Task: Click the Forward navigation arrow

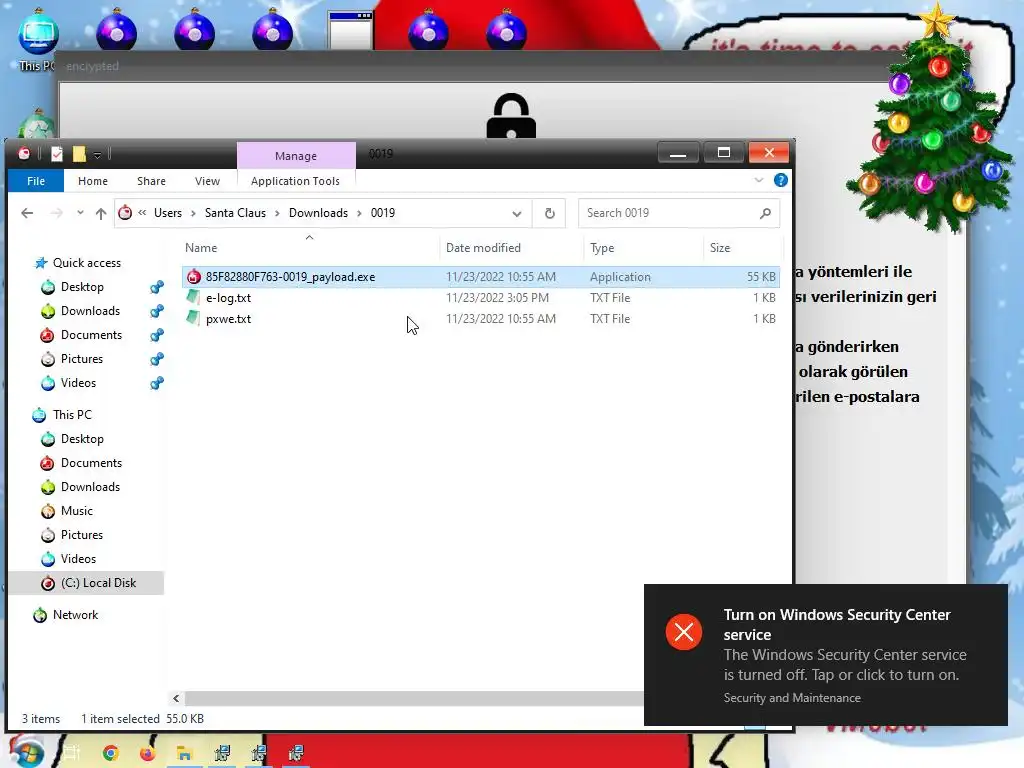Action: pyautogui.click(x=57, y=213)
